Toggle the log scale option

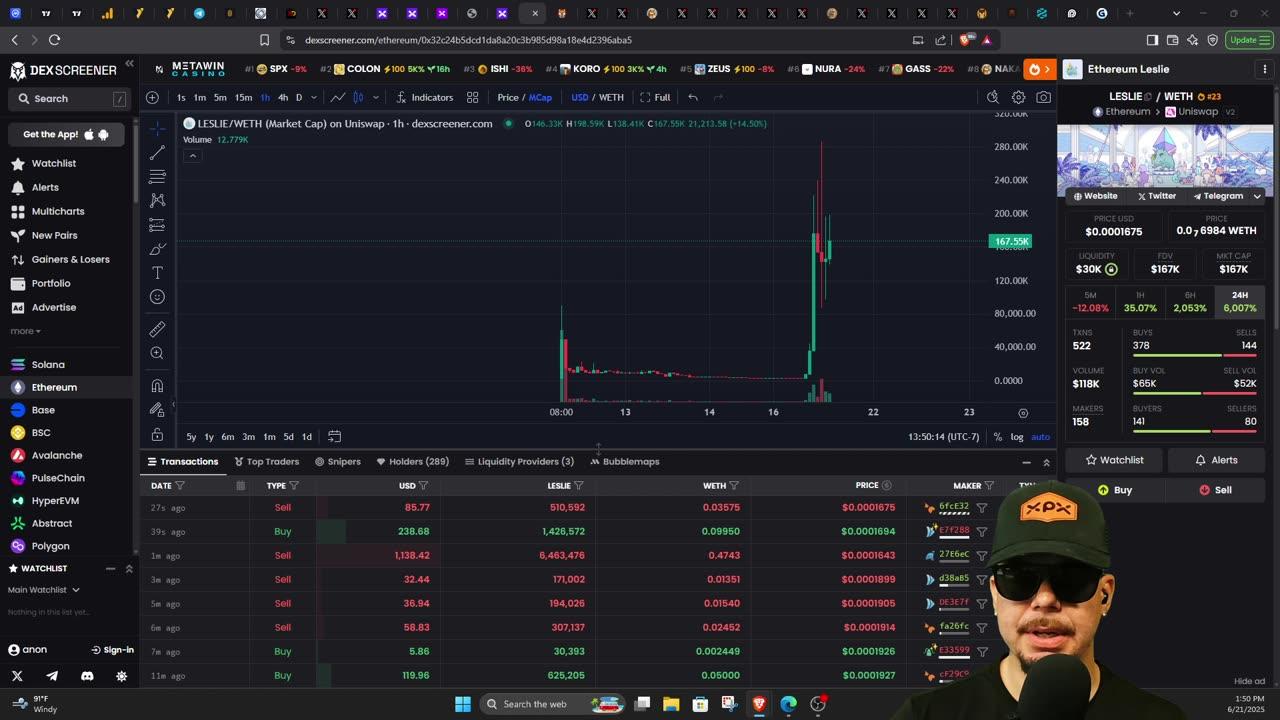click(1017, 437)
